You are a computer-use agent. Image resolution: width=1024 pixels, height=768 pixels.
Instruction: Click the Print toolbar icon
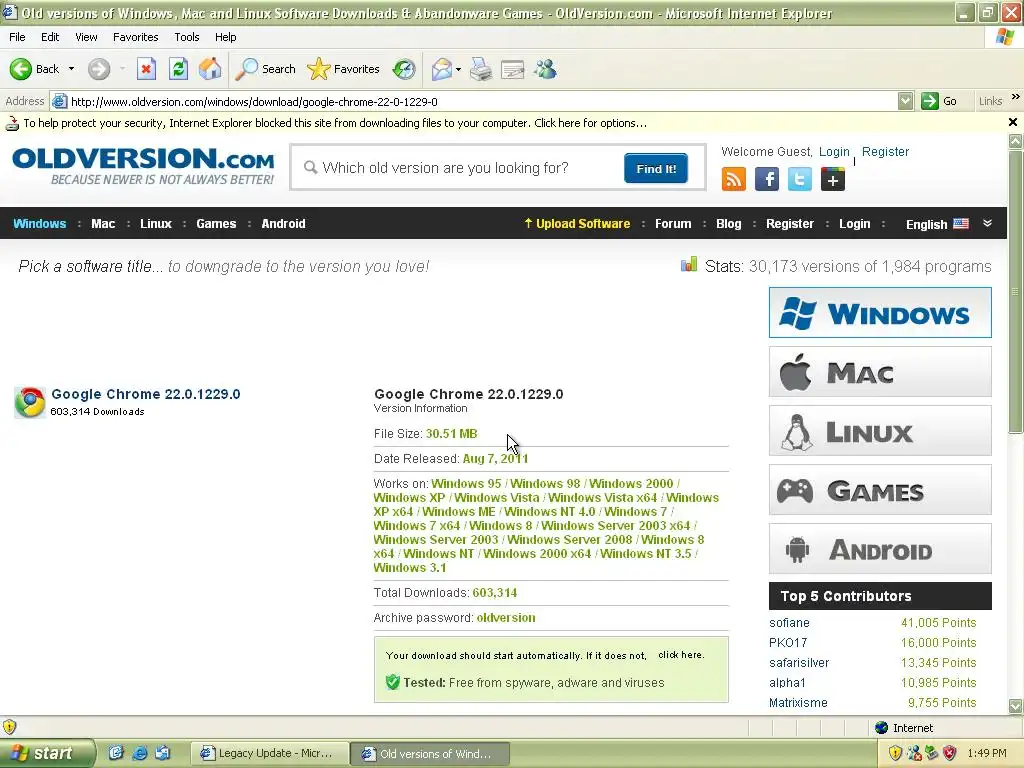pyautogui.click(x=481, y=69)
